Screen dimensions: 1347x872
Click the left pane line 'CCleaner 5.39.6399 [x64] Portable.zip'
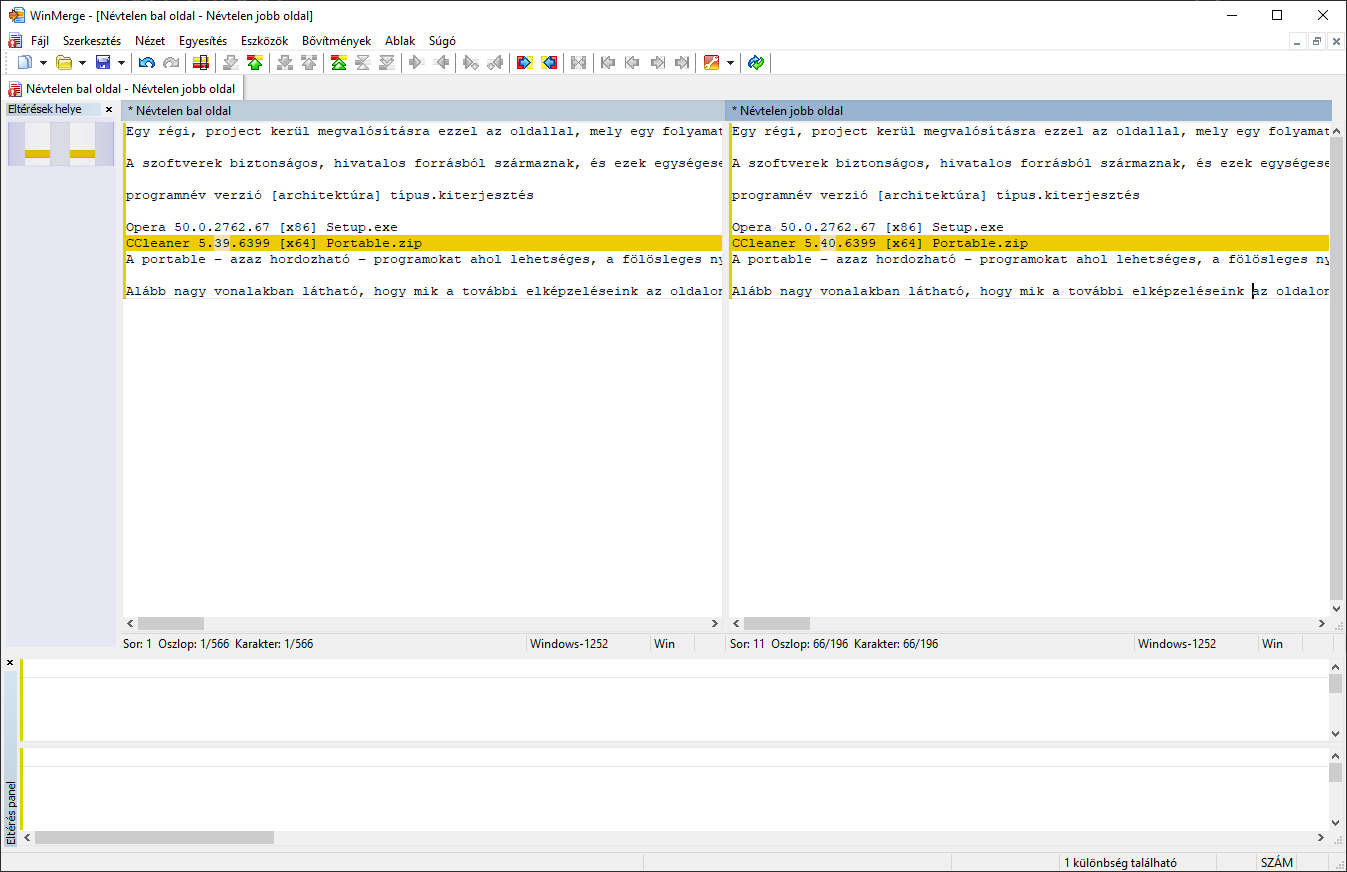422,243
